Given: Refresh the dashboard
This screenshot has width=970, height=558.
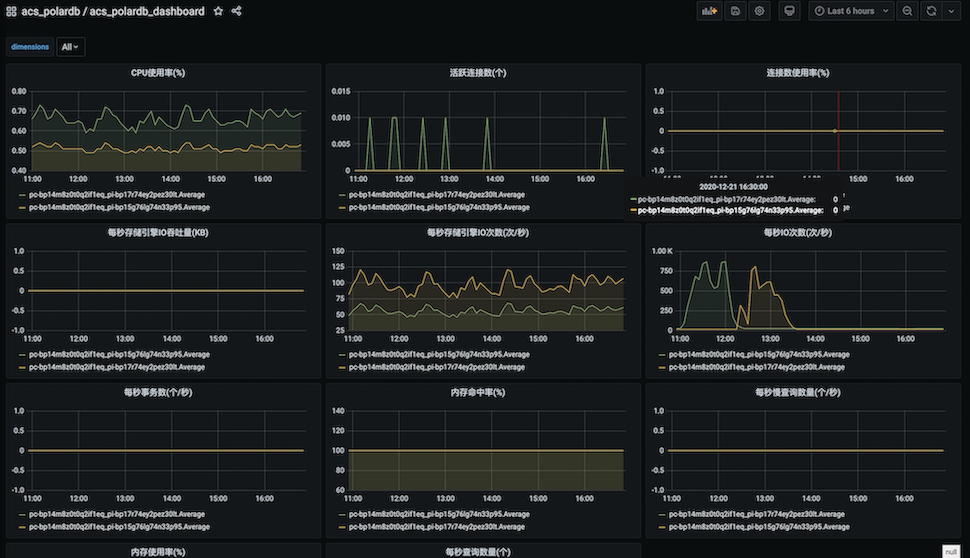Looking at the screenshot, I should (931, 11).
